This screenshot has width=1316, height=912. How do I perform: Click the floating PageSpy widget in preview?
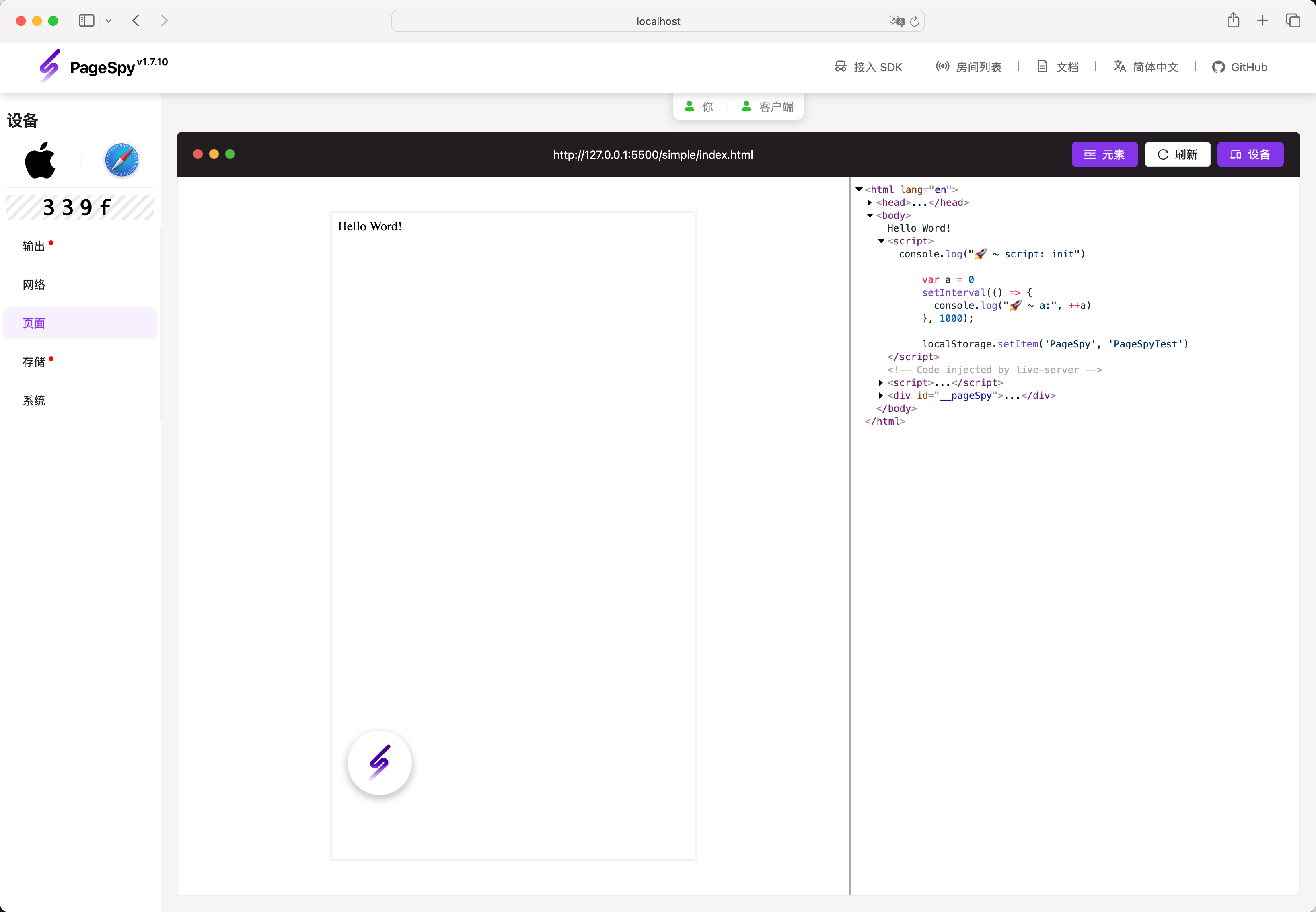(x=379, y=762)
